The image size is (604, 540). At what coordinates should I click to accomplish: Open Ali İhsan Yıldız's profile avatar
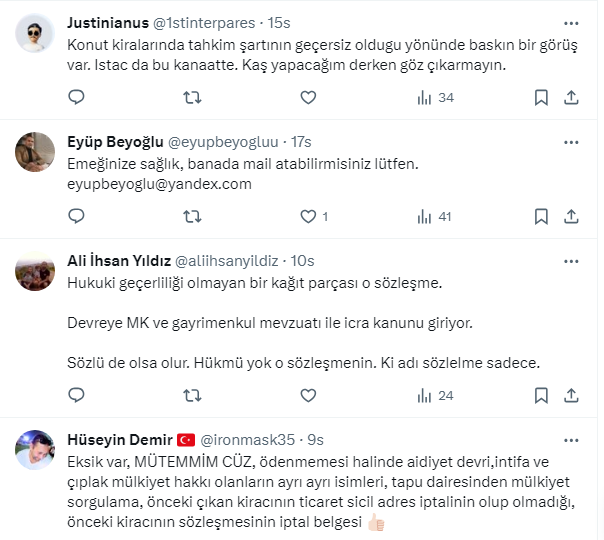pyautogui.click(x=35, y=271)
